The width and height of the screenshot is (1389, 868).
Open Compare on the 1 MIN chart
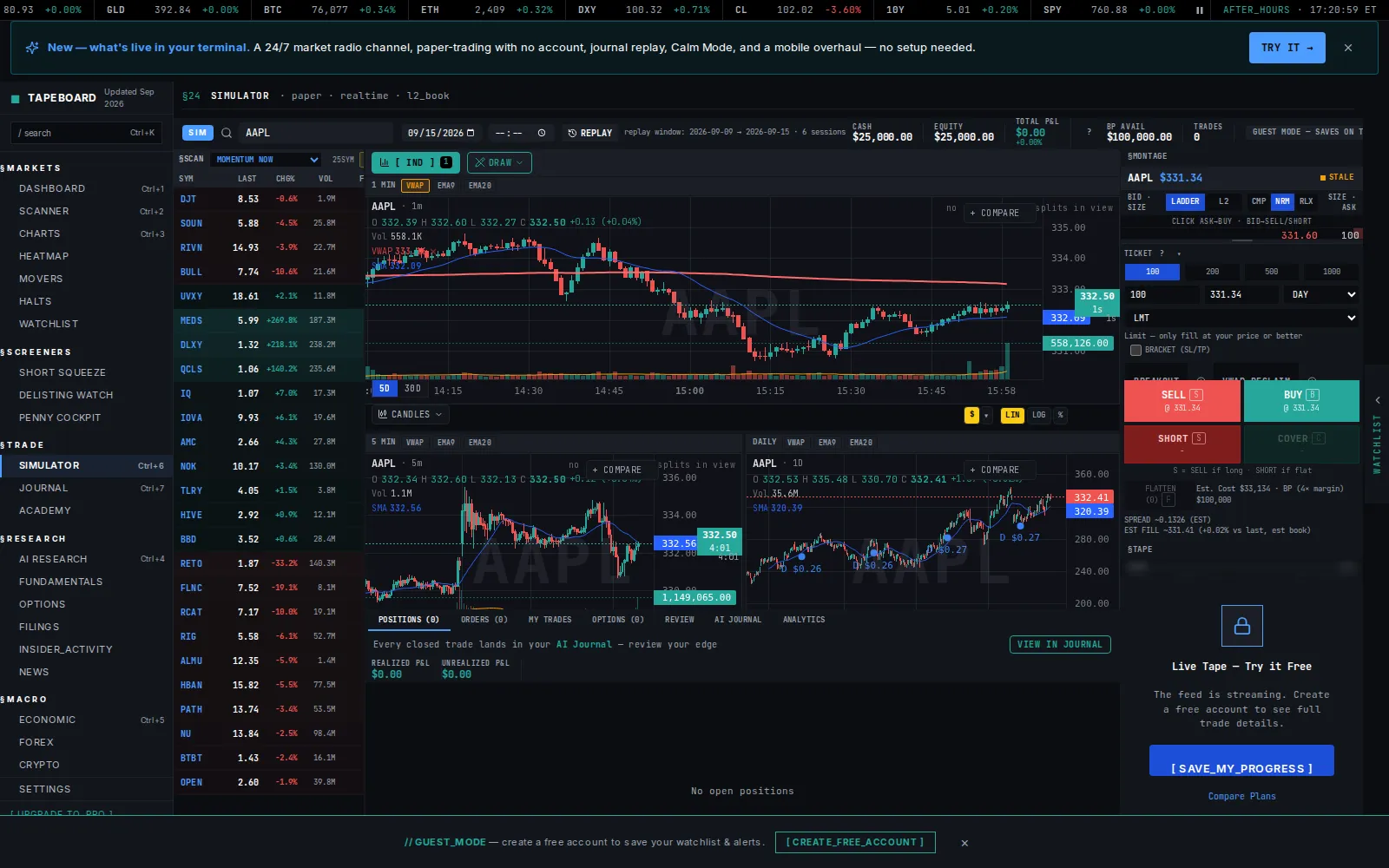coord(999,214)
